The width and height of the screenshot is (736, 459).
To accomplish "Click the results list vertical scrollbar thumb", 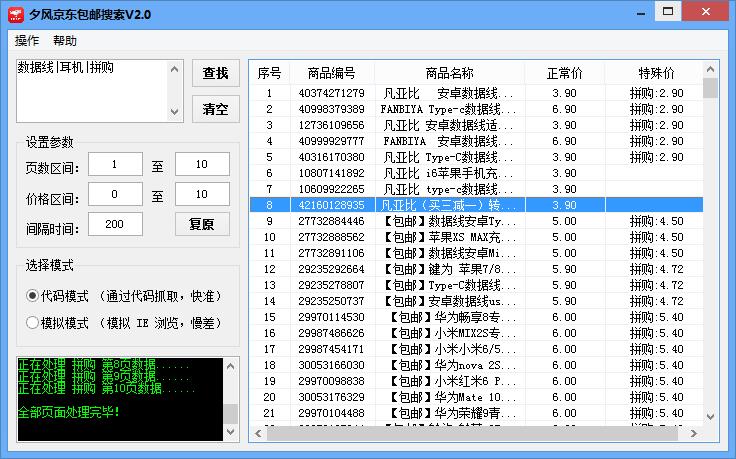I will tap(711, 88).
